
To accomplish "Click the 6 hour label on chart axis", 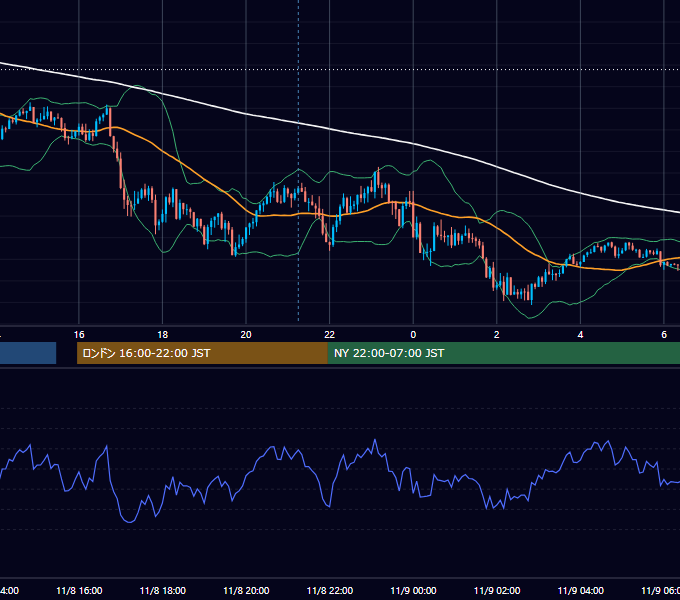I will pos(664,335).
